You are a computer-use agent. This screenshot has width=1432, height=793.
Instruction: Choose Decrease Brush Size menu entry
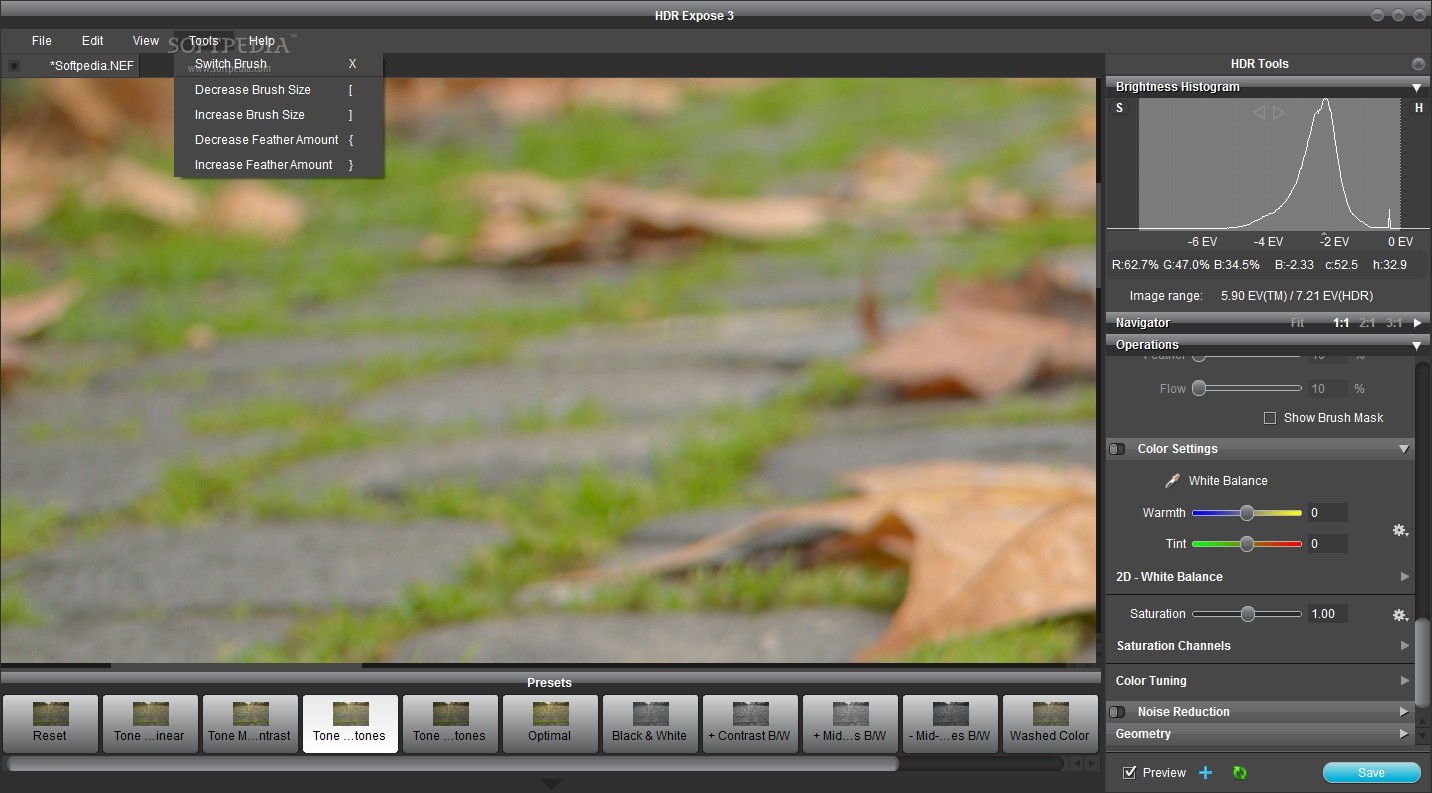pos(279,90)
